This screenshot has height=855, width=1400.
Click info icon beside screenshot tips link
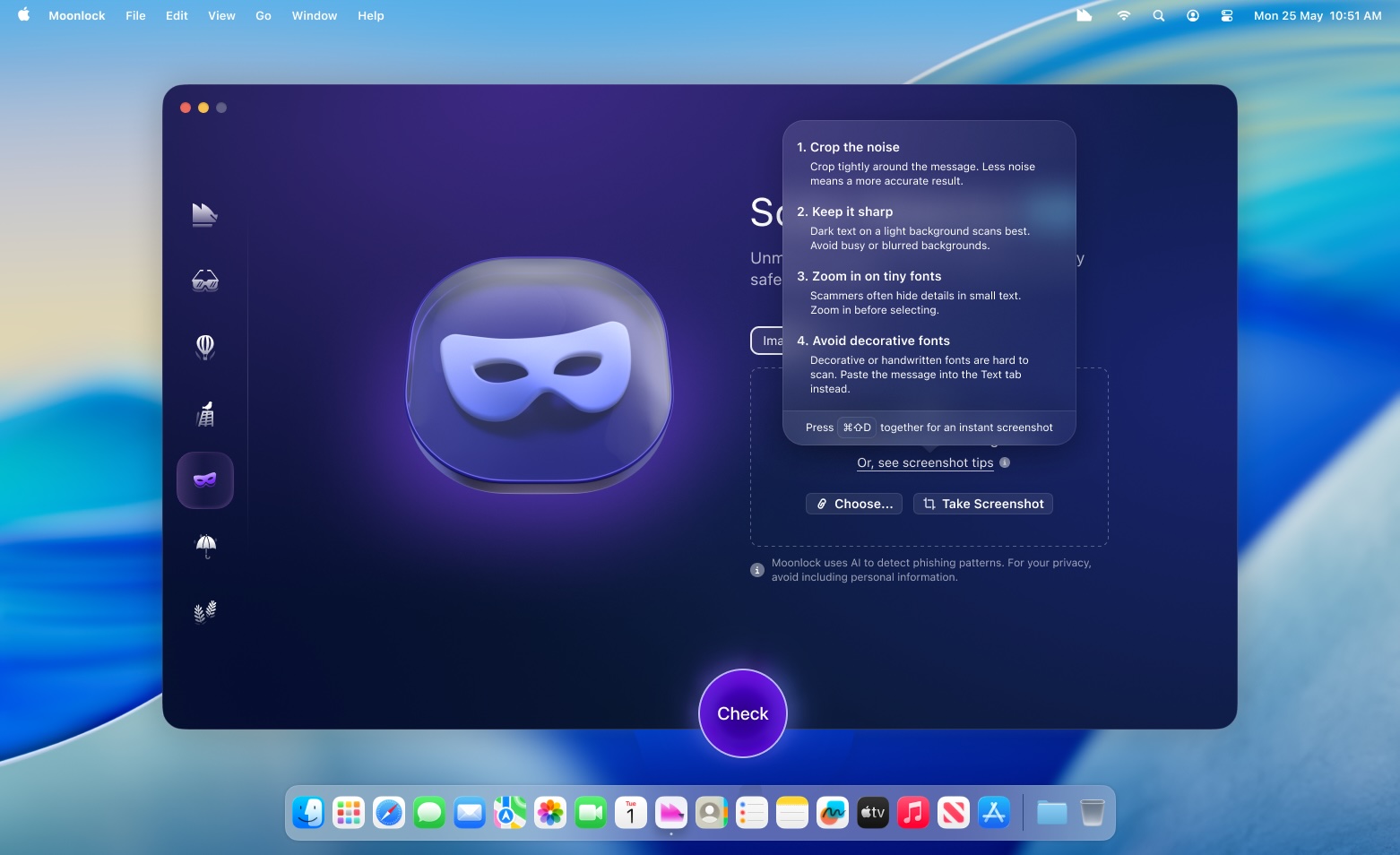point(1005,462)
